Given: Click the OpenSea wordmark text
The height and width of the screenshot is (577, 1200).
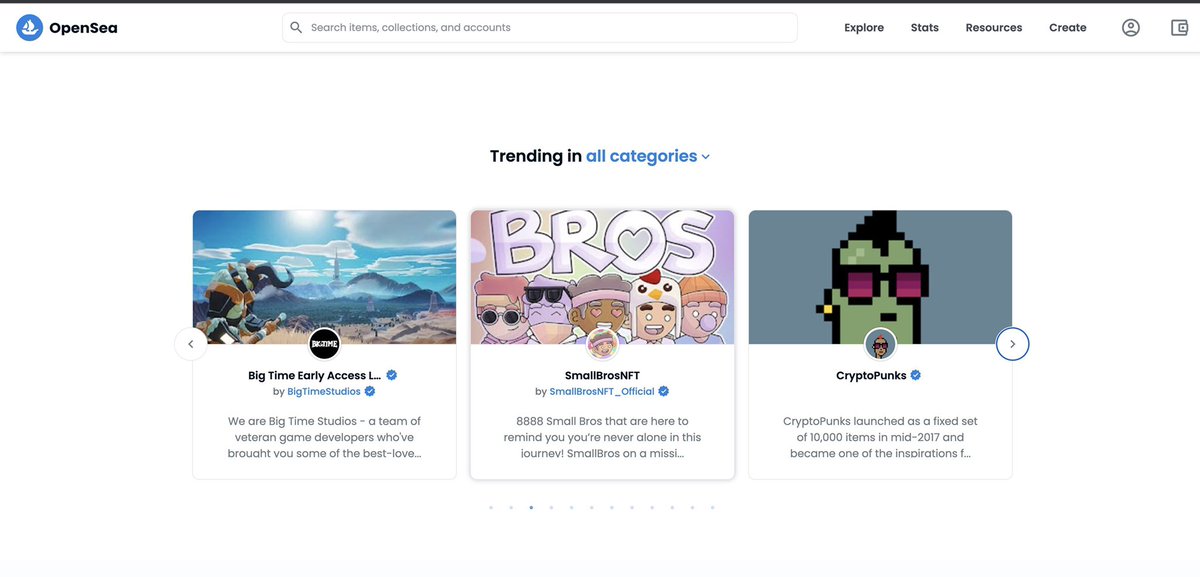Looking at the screenshot, I should click(x=83, y=28).
